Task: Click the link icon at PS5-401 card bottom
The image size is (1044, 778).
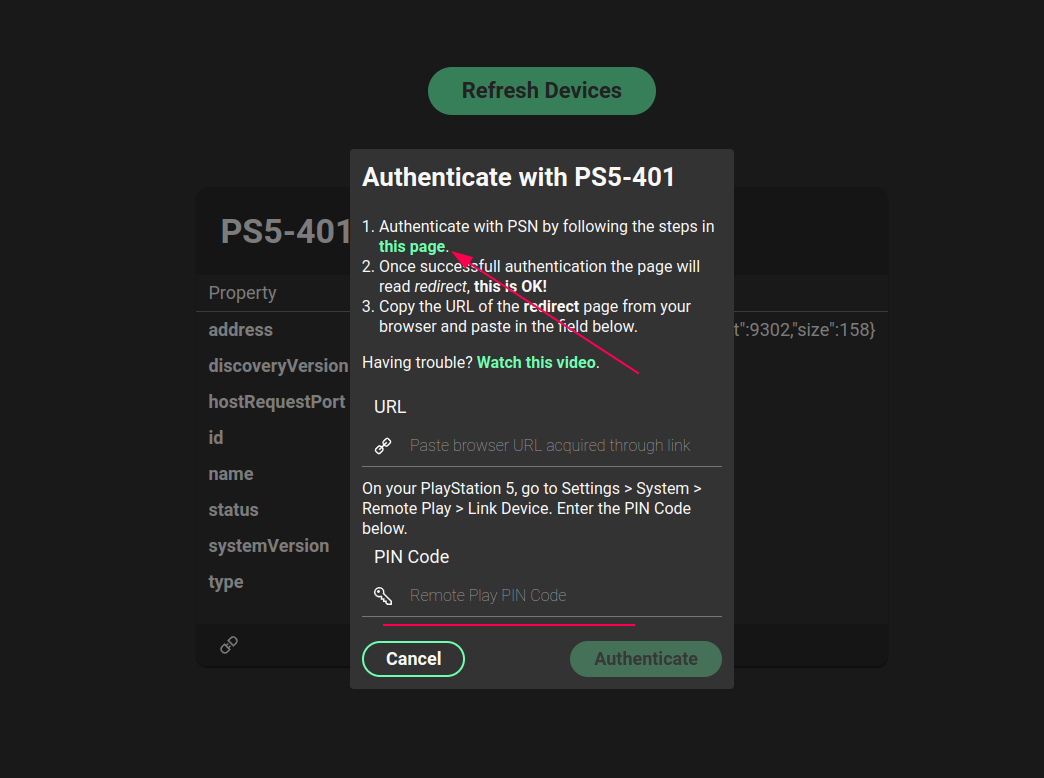Action: pyautogui.click(x=229, y=645)
